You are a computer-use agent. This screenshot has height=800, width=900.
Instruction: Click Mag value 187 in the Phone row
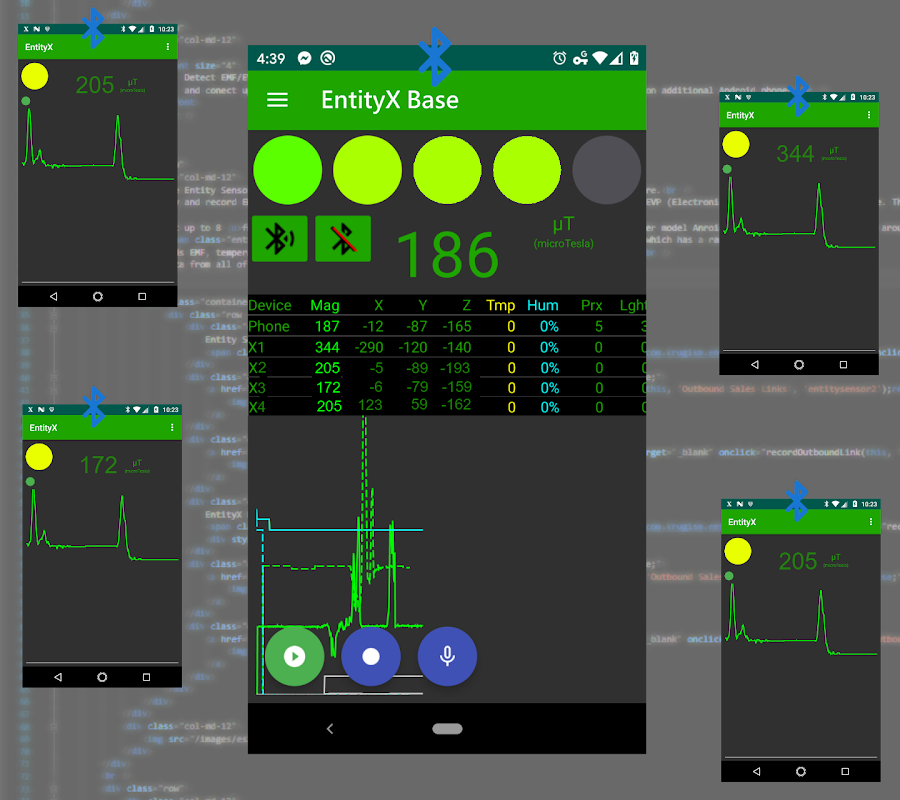click(x=327, y=327)
